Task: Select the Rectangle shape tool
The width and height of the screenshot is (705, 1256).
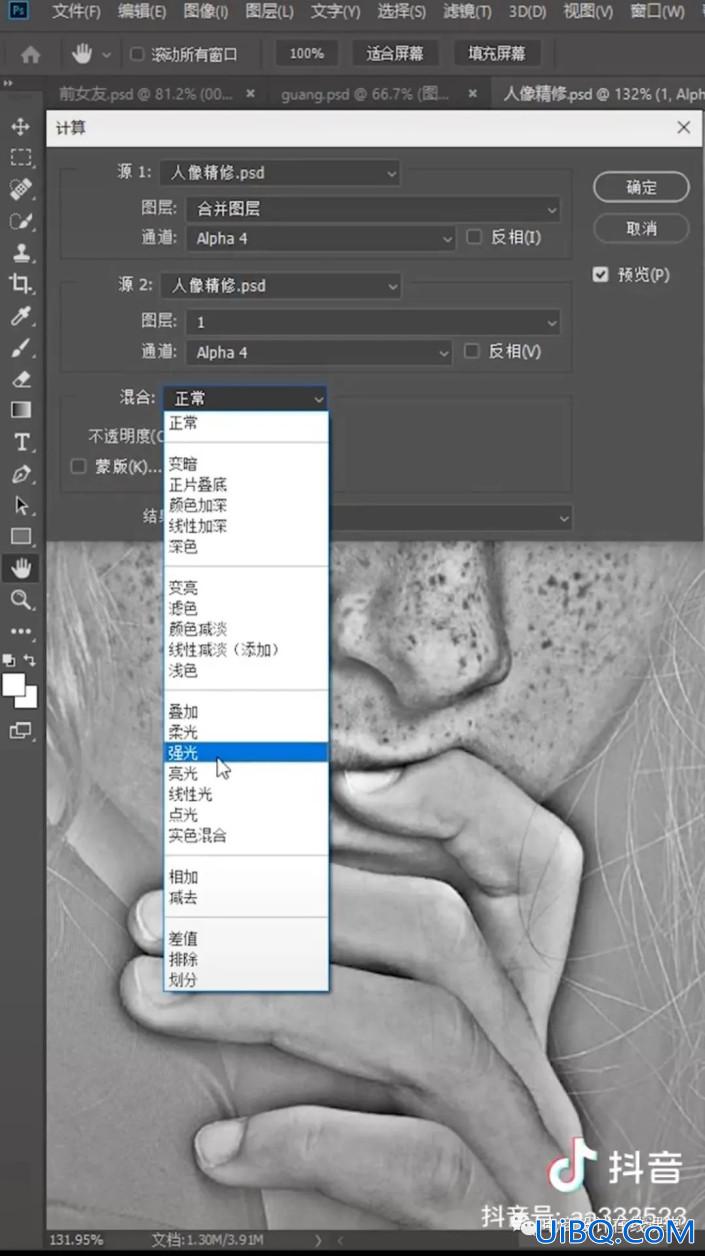Action: coord(21,536)
